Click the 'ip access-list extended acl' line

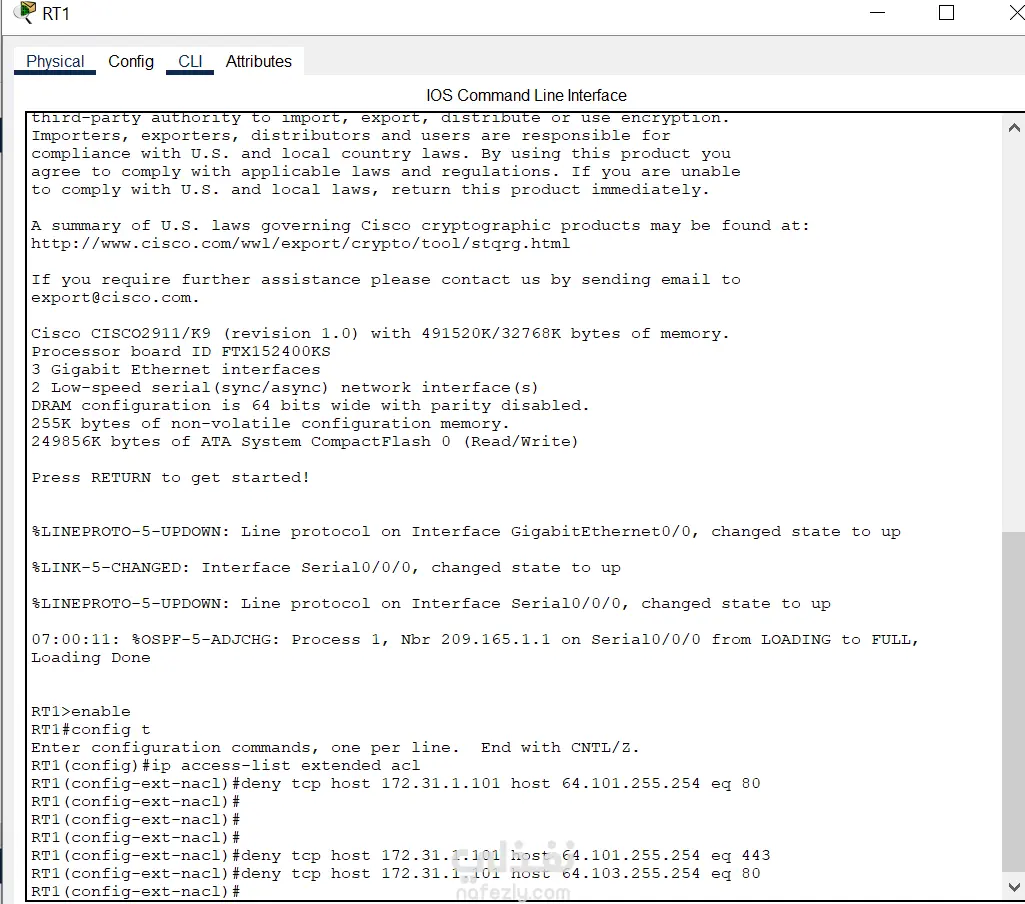[x=226, y=765]
